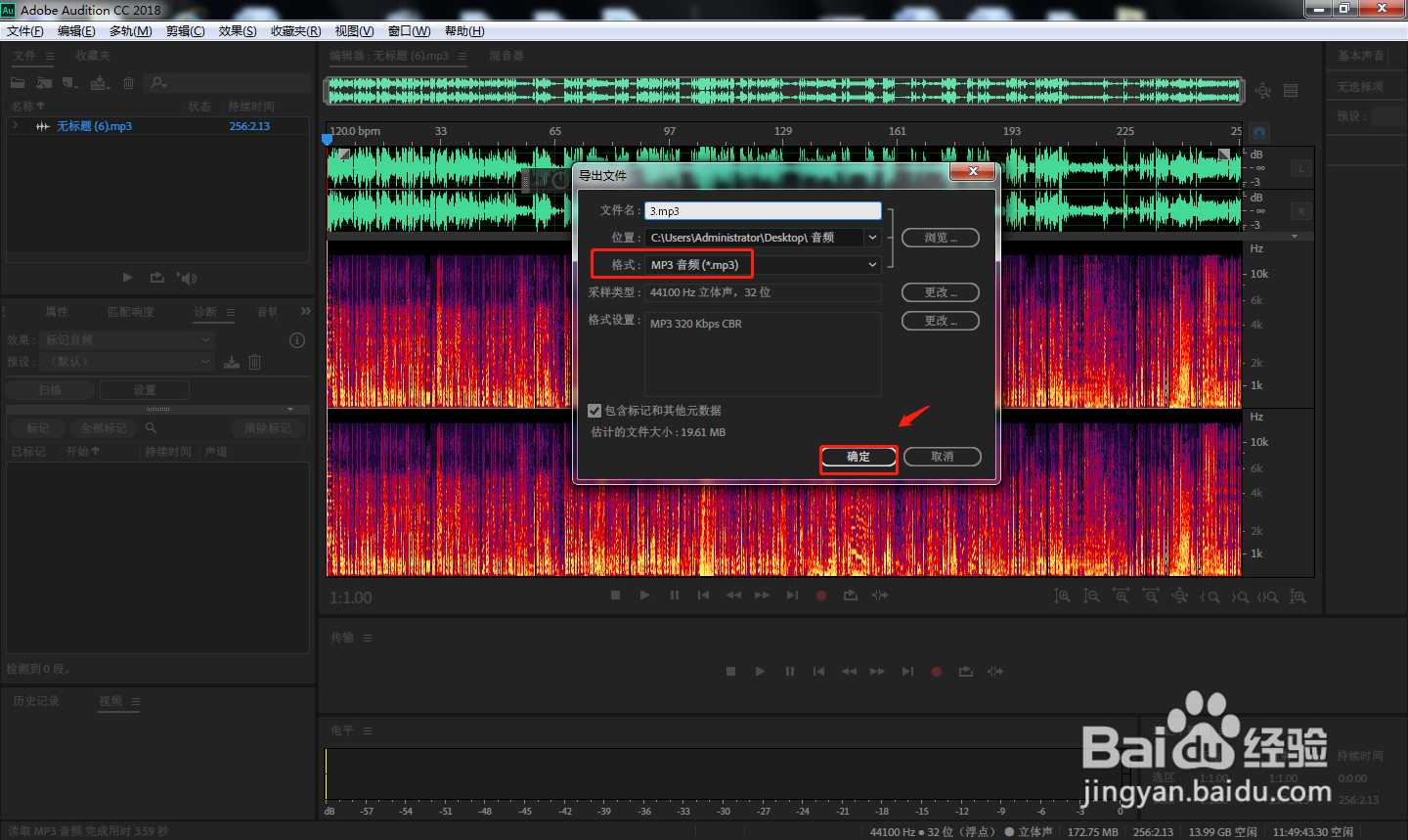The width and height of the screenshot is (1408, 840).
Task: Click the info icon in the Diagnostics panel
Action: [297, 340]
